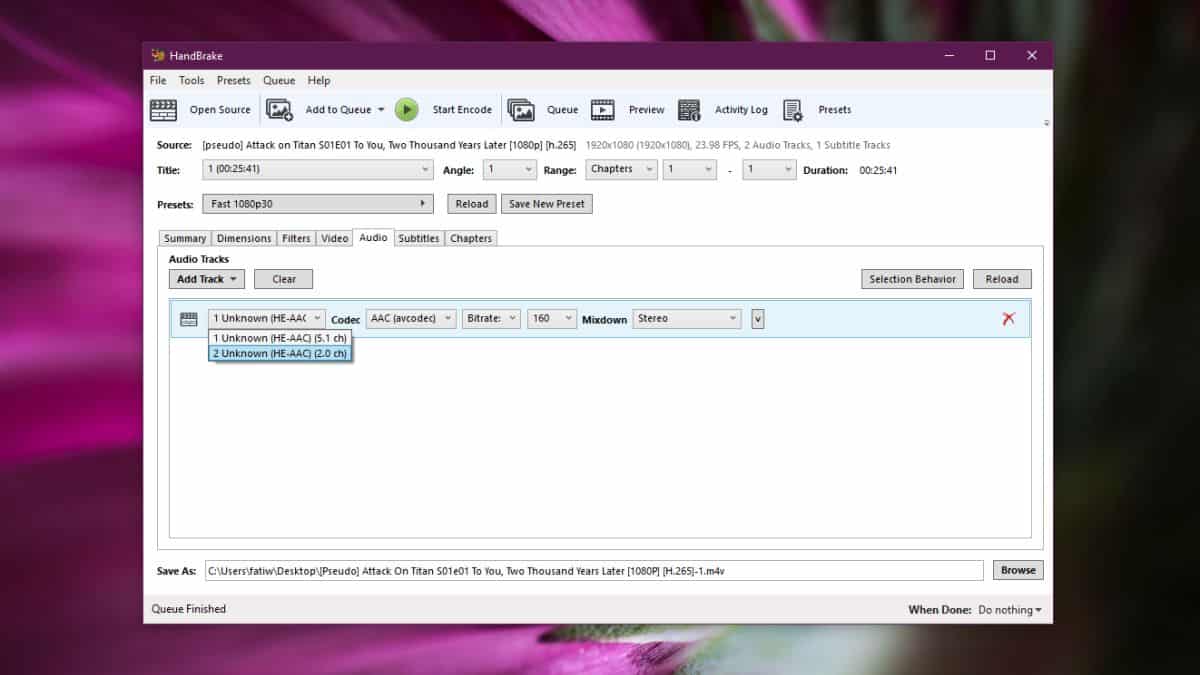This screenshot has height=675, width=1200.
Task: Switch to the Subtitles tab
Action: 419,238
